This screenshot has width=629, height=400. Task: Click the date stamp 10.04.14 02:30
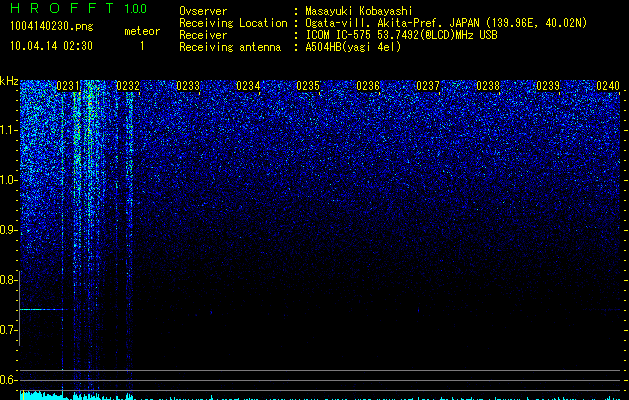(51, 46)
